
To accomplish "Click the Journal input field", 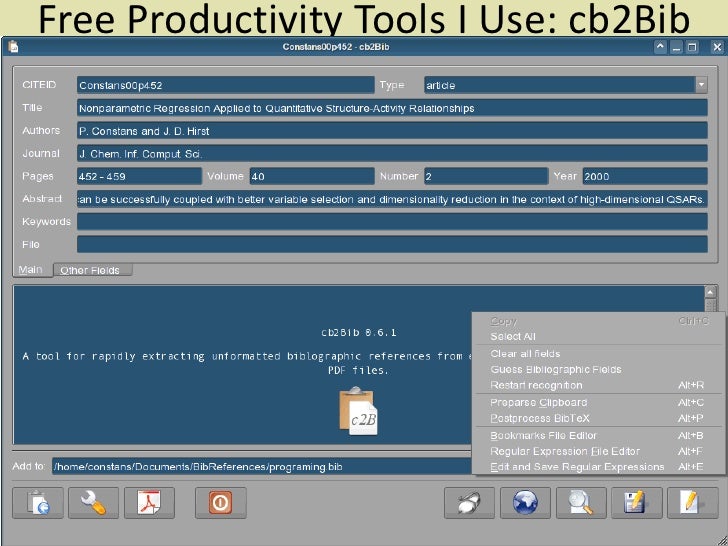I will click(x=392, y=154).
